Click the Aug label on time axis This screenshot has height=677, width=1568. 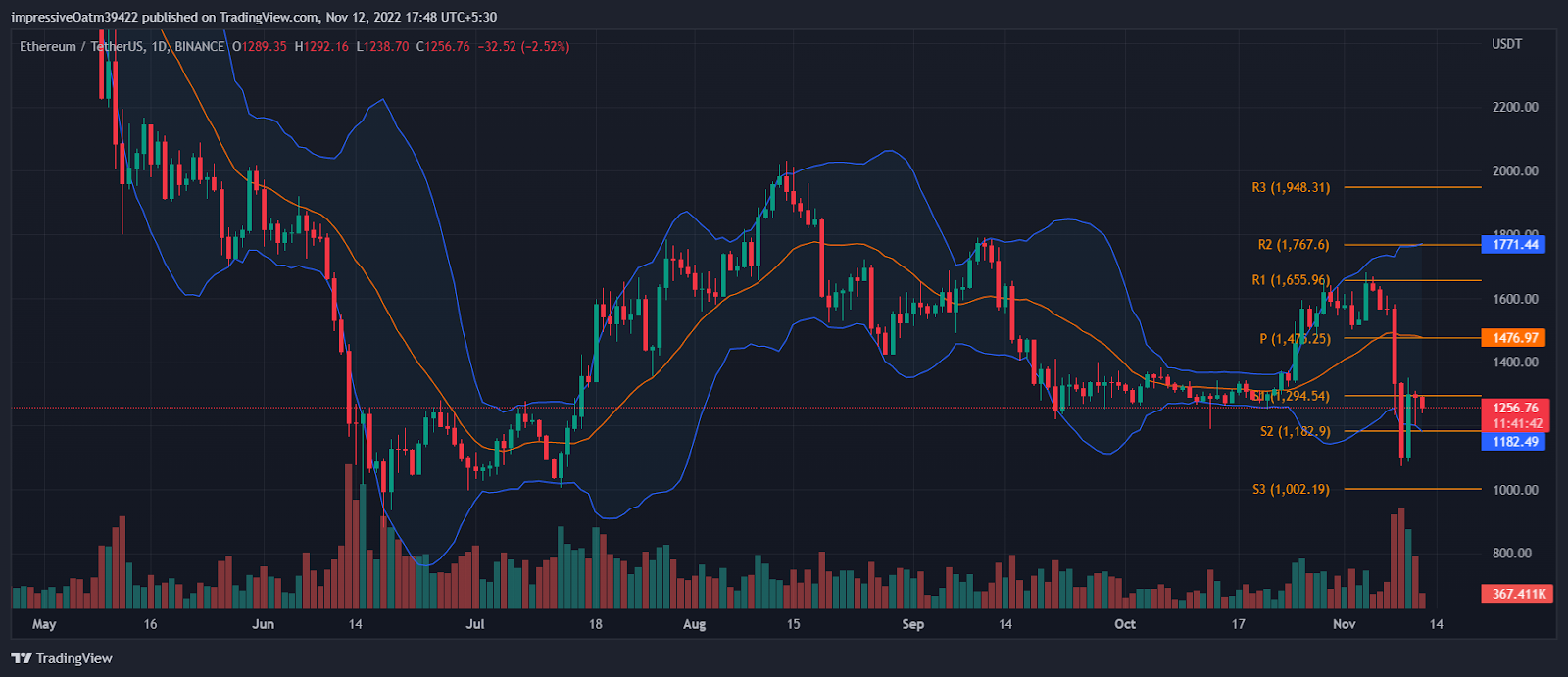click(694, 624)
